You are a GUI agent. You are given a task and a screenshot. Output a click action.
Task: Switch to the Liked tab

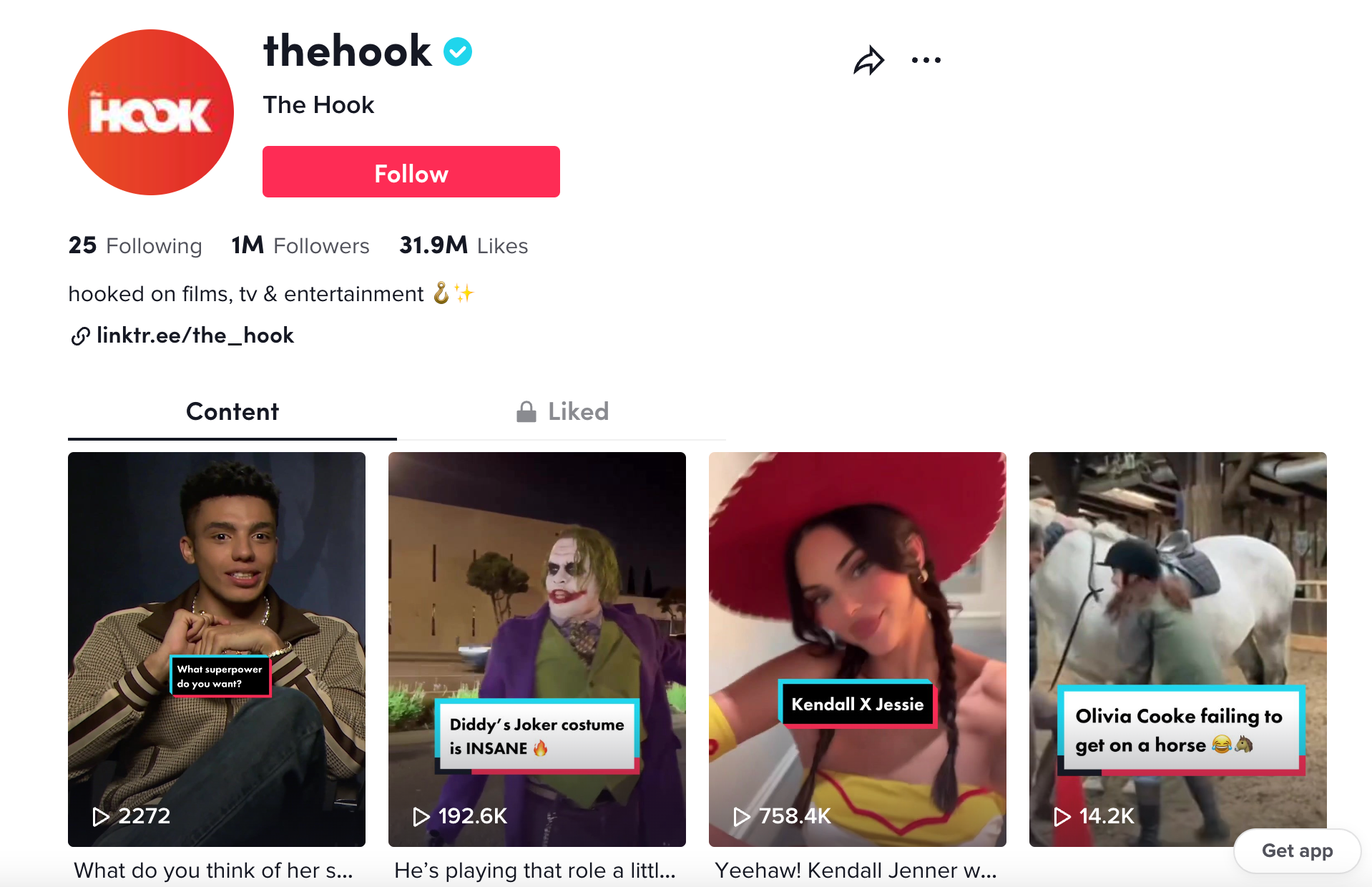(562, 412)
